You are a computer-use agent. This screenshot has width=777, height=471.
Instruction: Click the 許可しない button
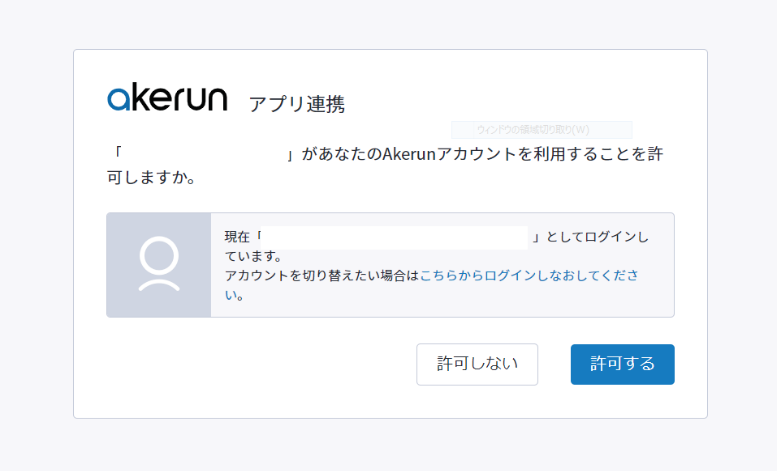pyautogui.click(x=477, y=364)
